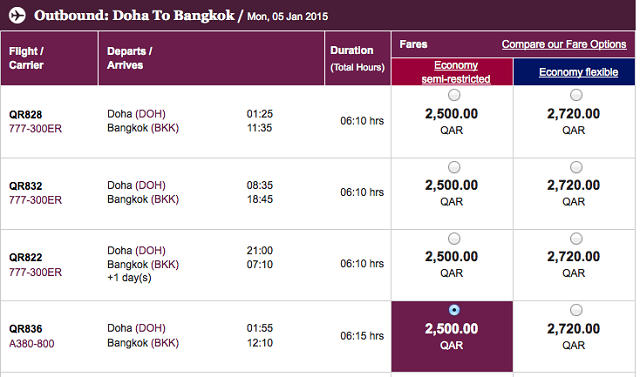Click the Departs / Arrives column header
This screenshot has height=377, width=640.
[211, 58]
